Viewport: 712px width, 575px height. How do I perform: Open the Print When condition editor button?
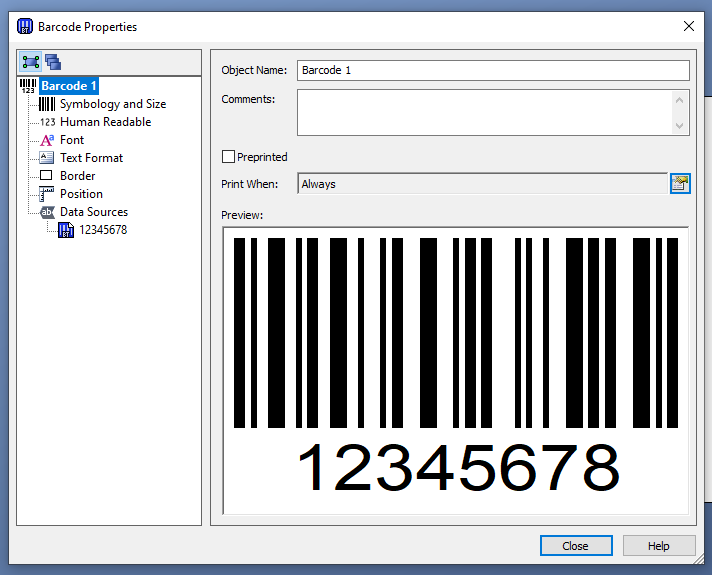tap(680, 183)
